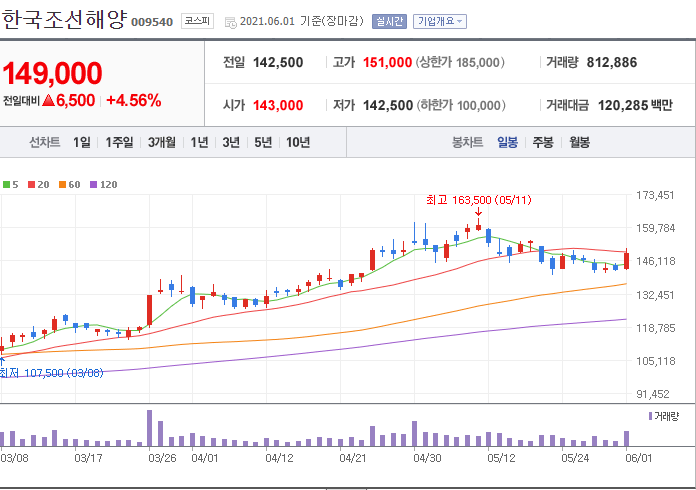This screenshot has height=490, width=696.
Task: Click the +4.56% change rate
Action: click(x=134, y=100)
